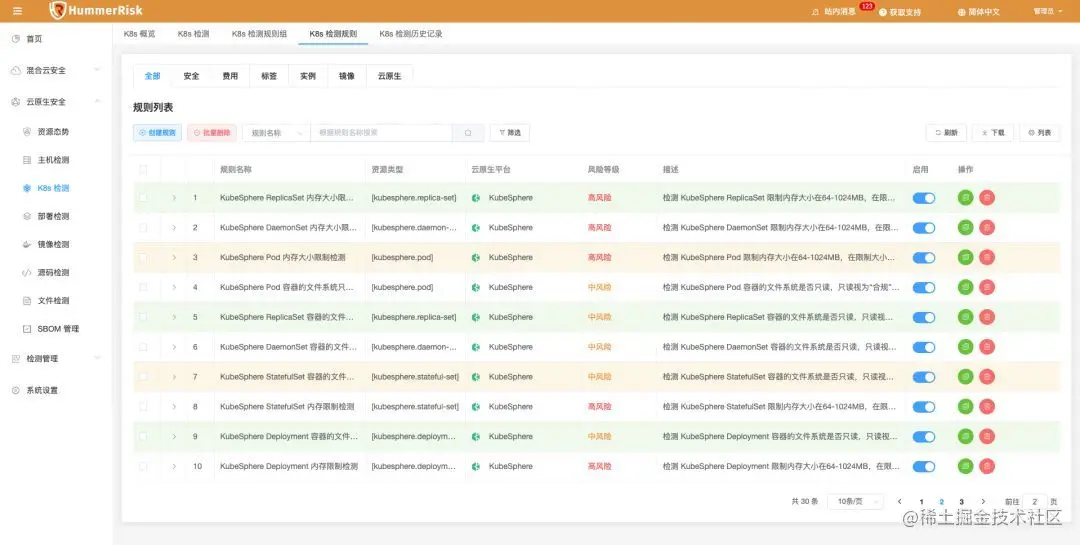Select all rules with header checkbox
The height and width of the screenshot is (545, 1080).
[x=143, y=169]
